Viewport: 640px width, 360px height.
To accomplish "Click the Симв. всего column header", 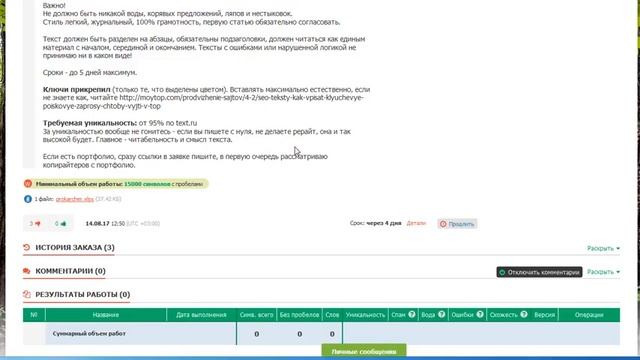I will (x=257, y=315).
